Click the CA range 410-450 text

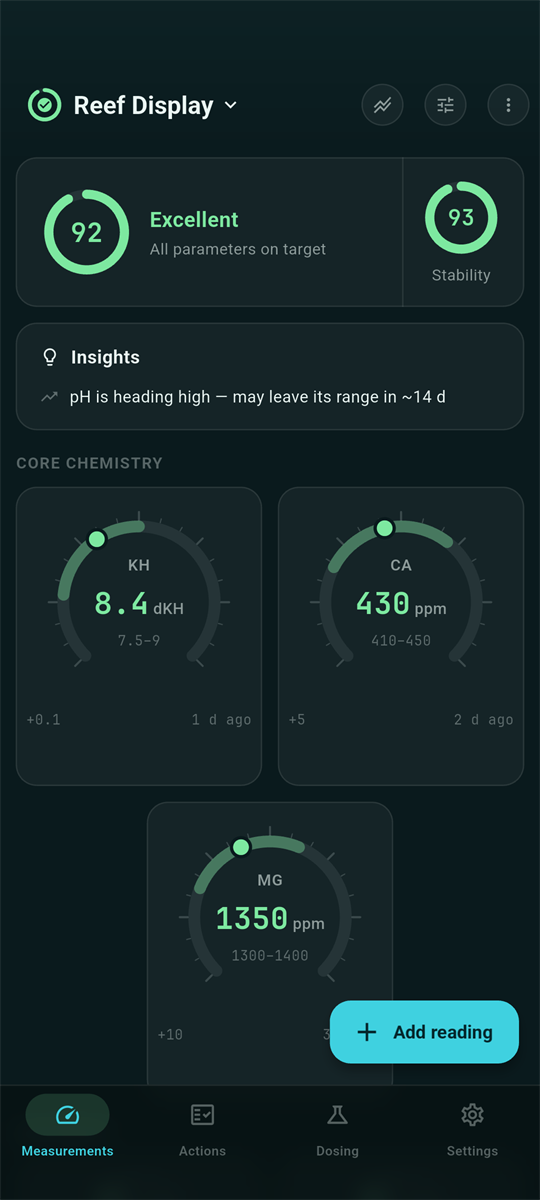coord(401,640)
